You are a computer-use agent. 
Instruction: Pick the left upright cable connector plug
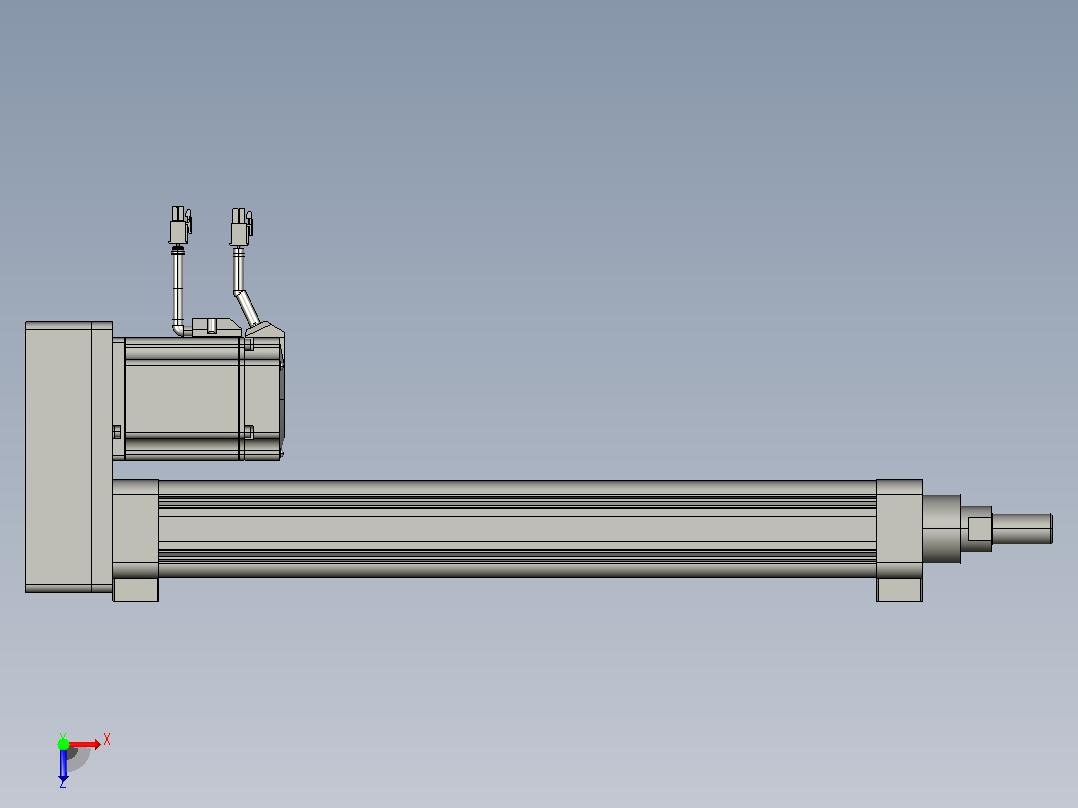[180, 225]
